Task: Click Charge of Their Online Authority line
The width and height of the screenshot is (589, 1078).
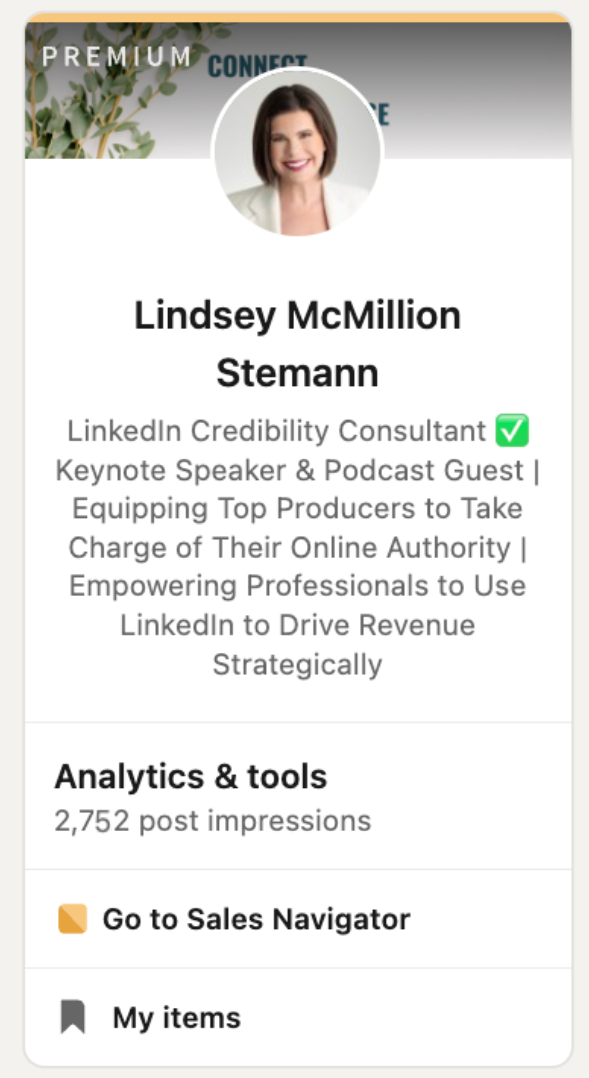Action: [289, 548]
